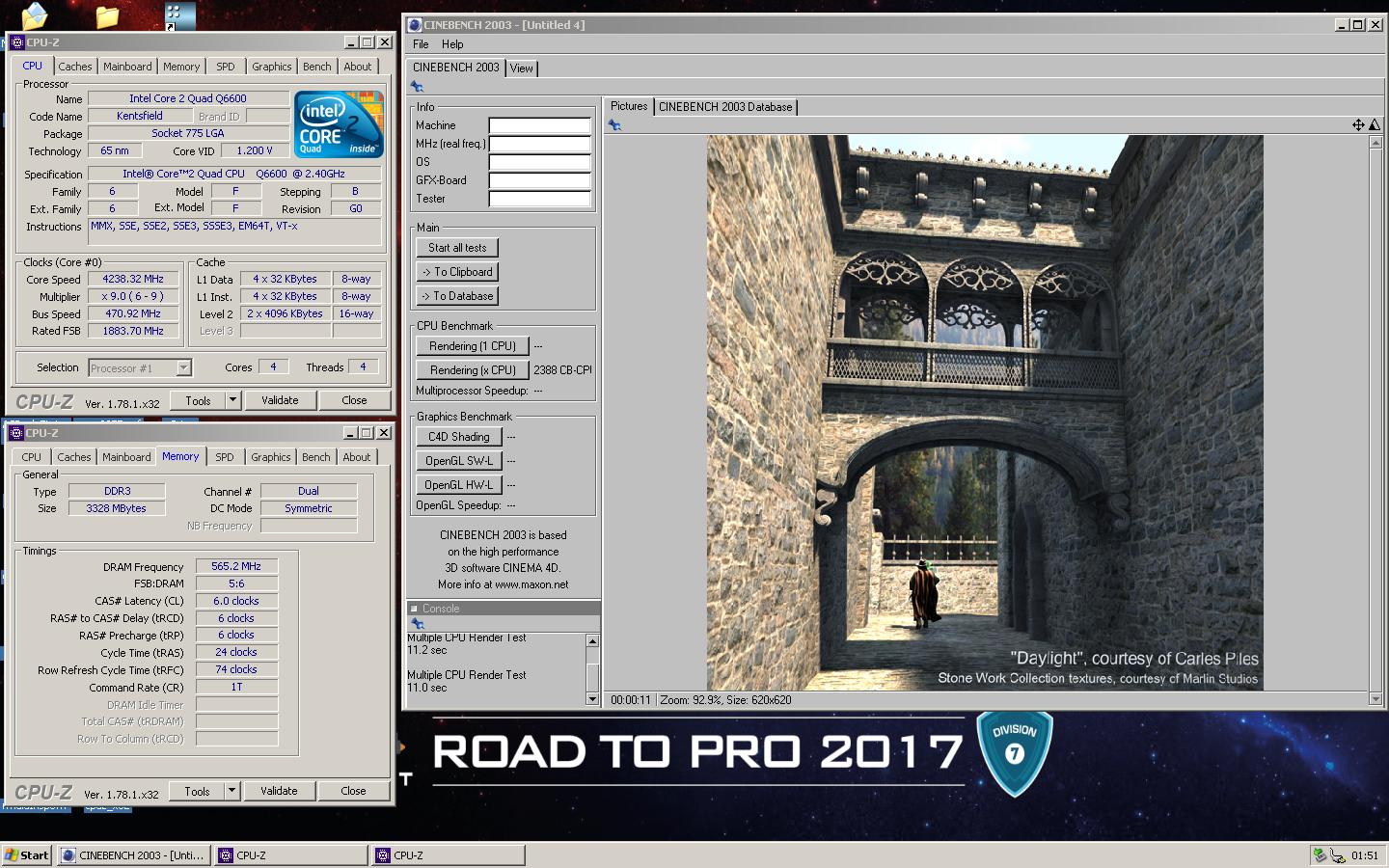The image size is (1389, 868).
Task: Click the network tray icon beside the clock
Action: tap(1338, 855)
